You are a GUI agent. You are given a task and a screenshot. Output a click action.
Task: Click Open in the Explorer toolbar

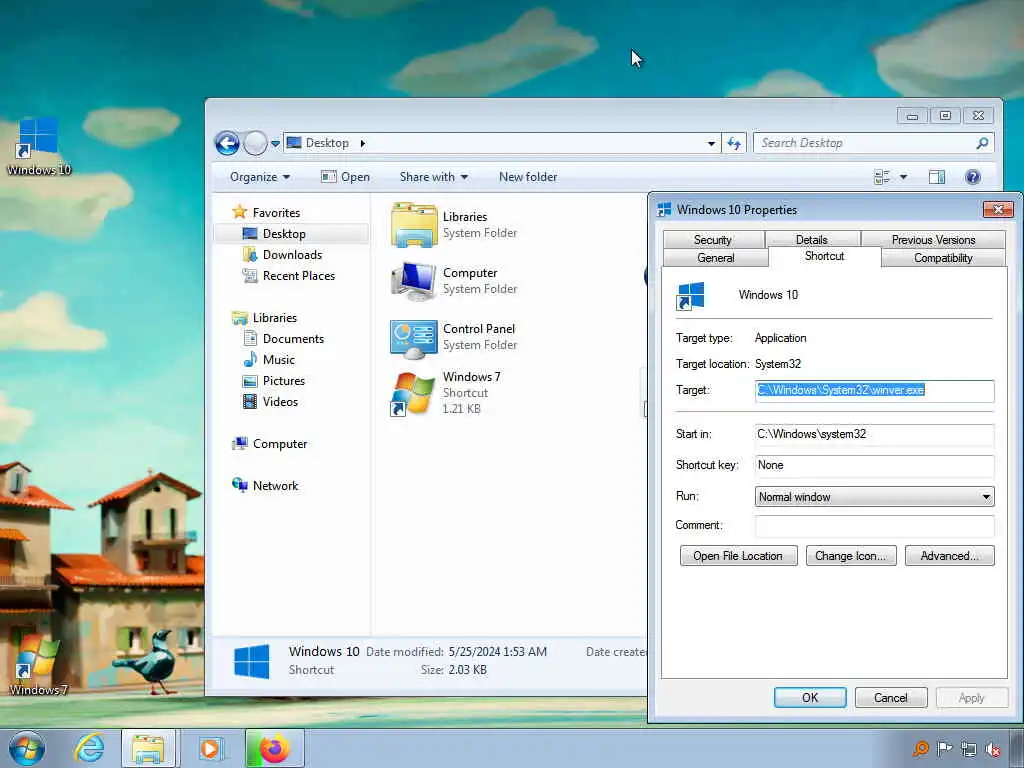tap(345, 177)
